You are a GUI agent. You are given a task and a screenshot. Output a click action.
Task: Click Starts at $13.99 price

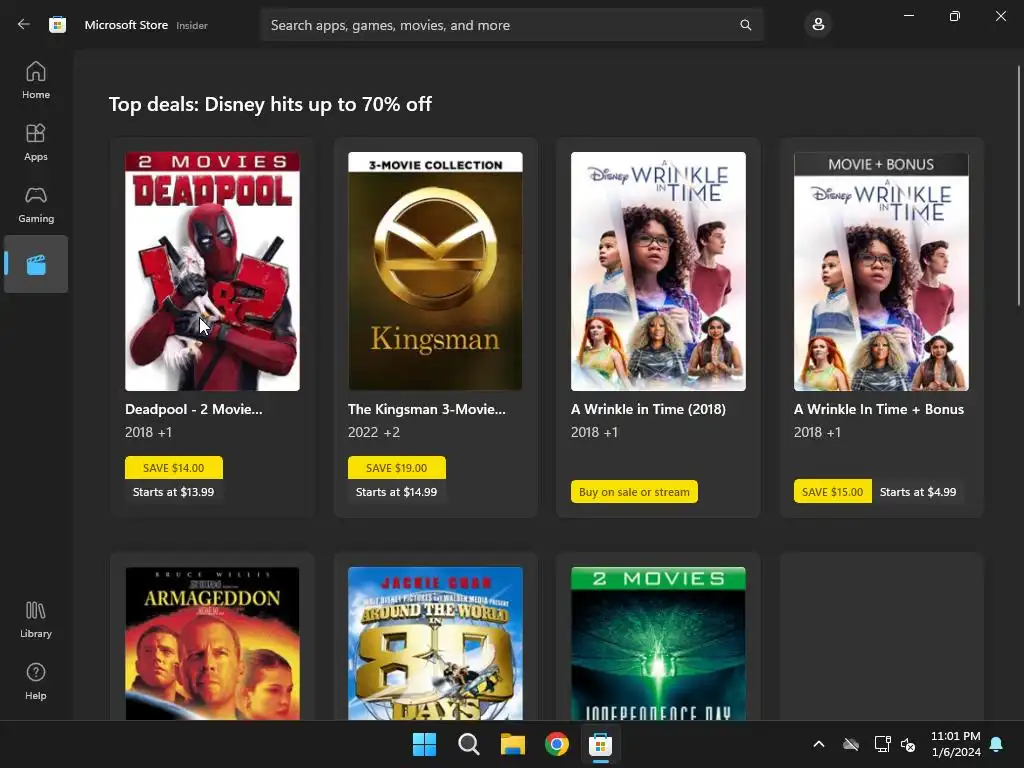(174, 492)
